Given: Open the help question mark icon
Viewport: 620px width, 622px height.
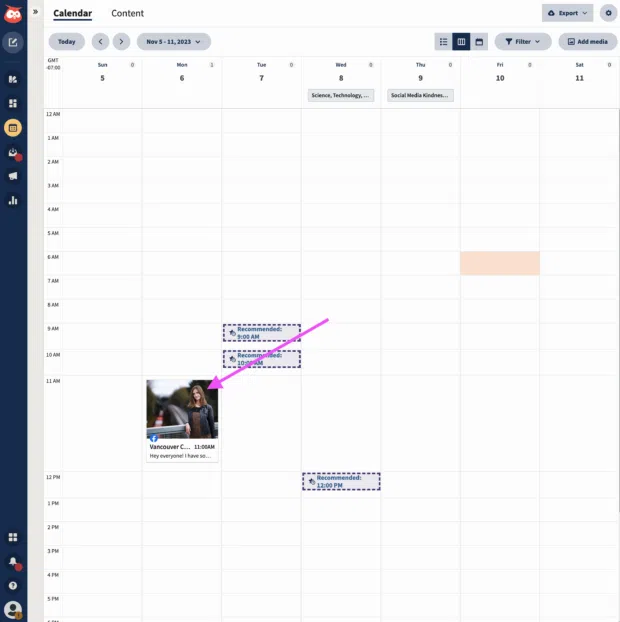Looking at the screenshot, I should 13,586.
